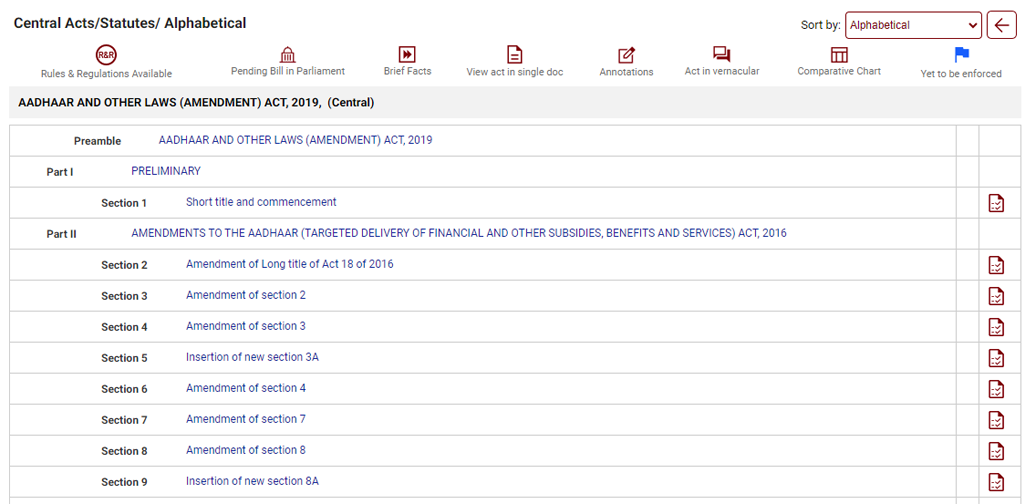Image resolution: width=1028 pixels, height=504 pixels.
Task: Click the Pending Bill in Parliament icon
Action: (288, 54)
